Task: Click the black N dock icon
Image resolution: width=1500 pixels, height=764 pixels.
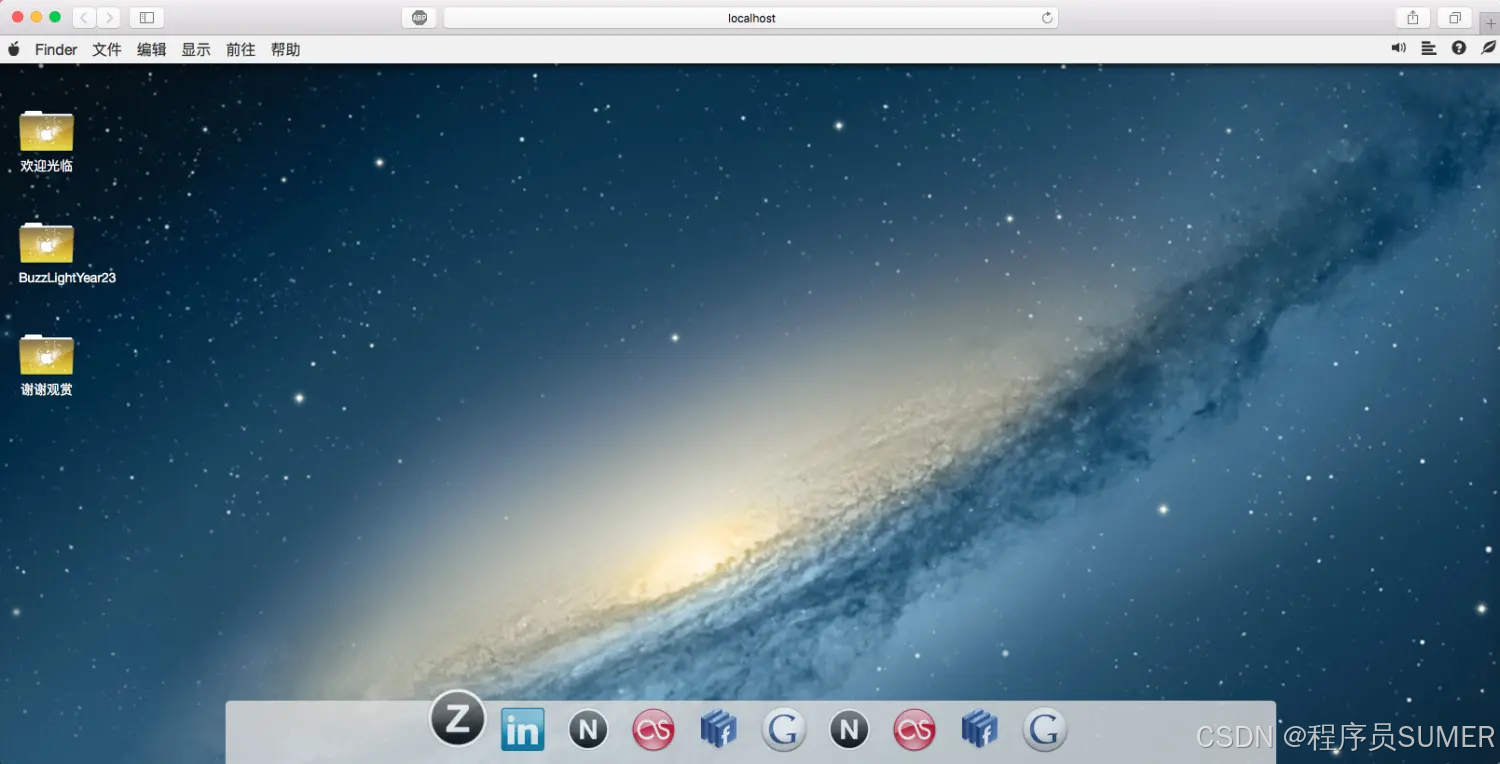Action: tap(587, 729)
